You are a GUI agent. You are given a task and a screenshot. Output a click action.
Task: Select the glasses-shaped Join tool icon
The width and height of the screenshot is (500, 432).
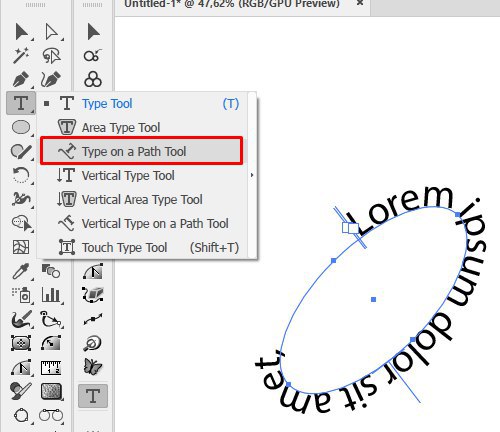pyautogui.click(x=51, y=416)
